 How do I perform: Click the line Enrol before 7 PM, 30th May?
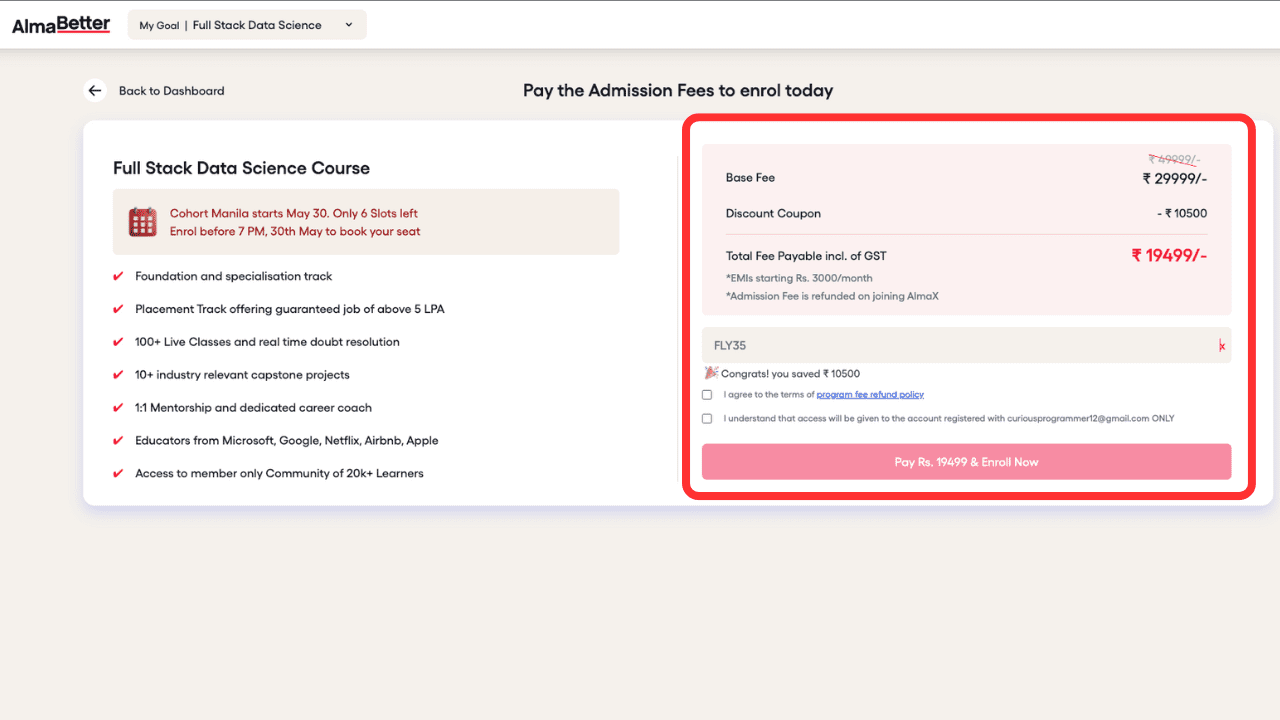[x=295, y=232]
